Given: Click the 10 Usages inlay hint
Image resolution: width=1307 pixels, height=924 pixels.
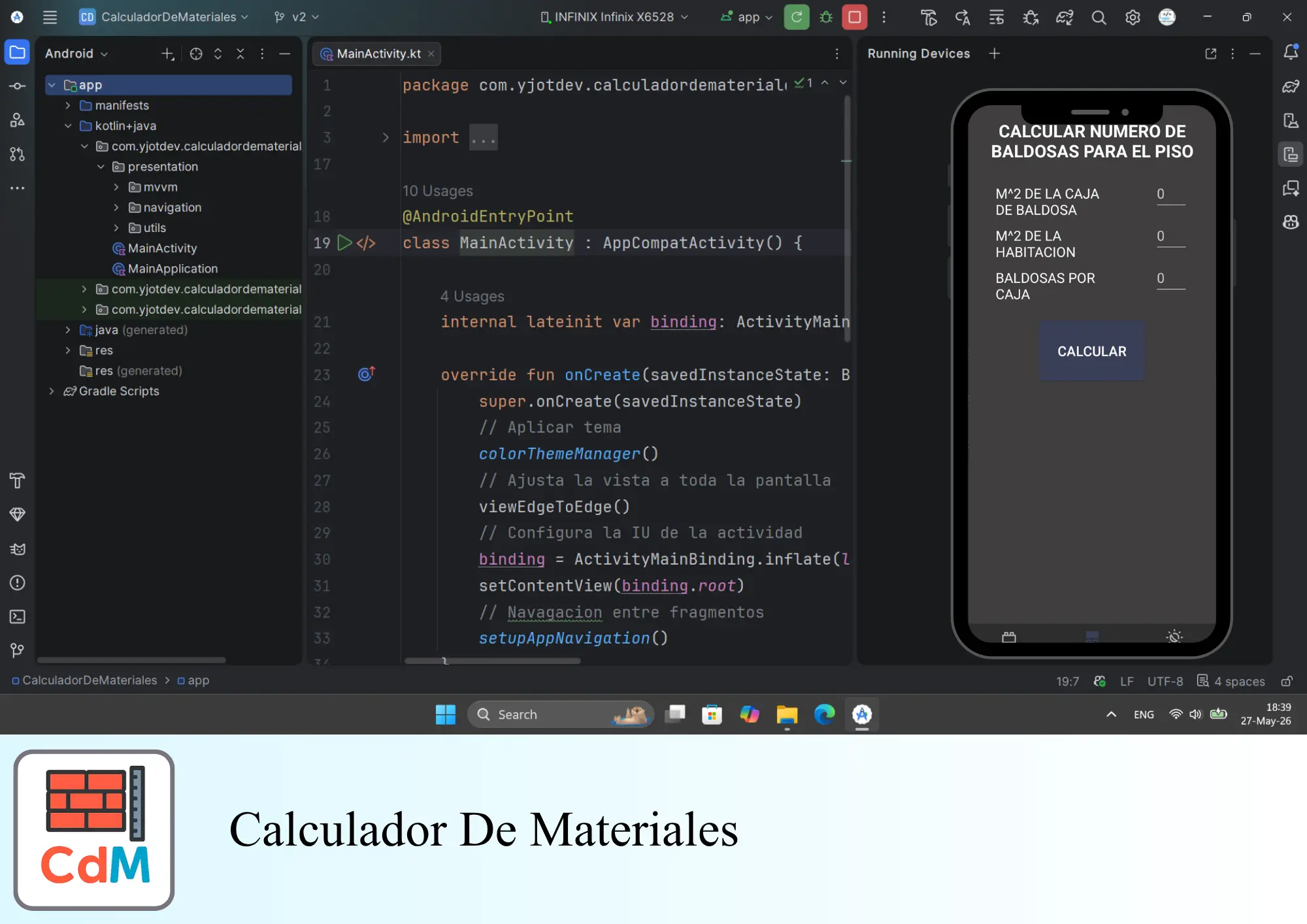Looking at the screenshot, I should coord(437,191).
